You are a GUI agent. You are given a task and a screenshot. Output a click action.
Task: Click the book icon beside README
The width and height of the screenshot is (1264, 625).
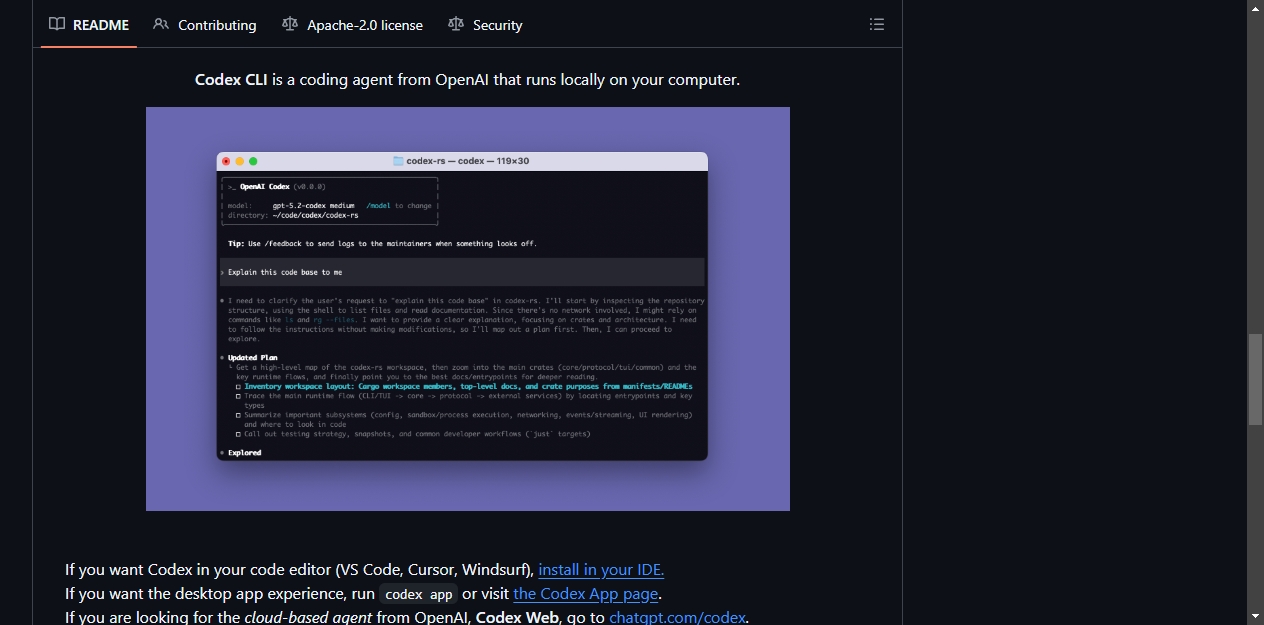click(x=57, y=25)
